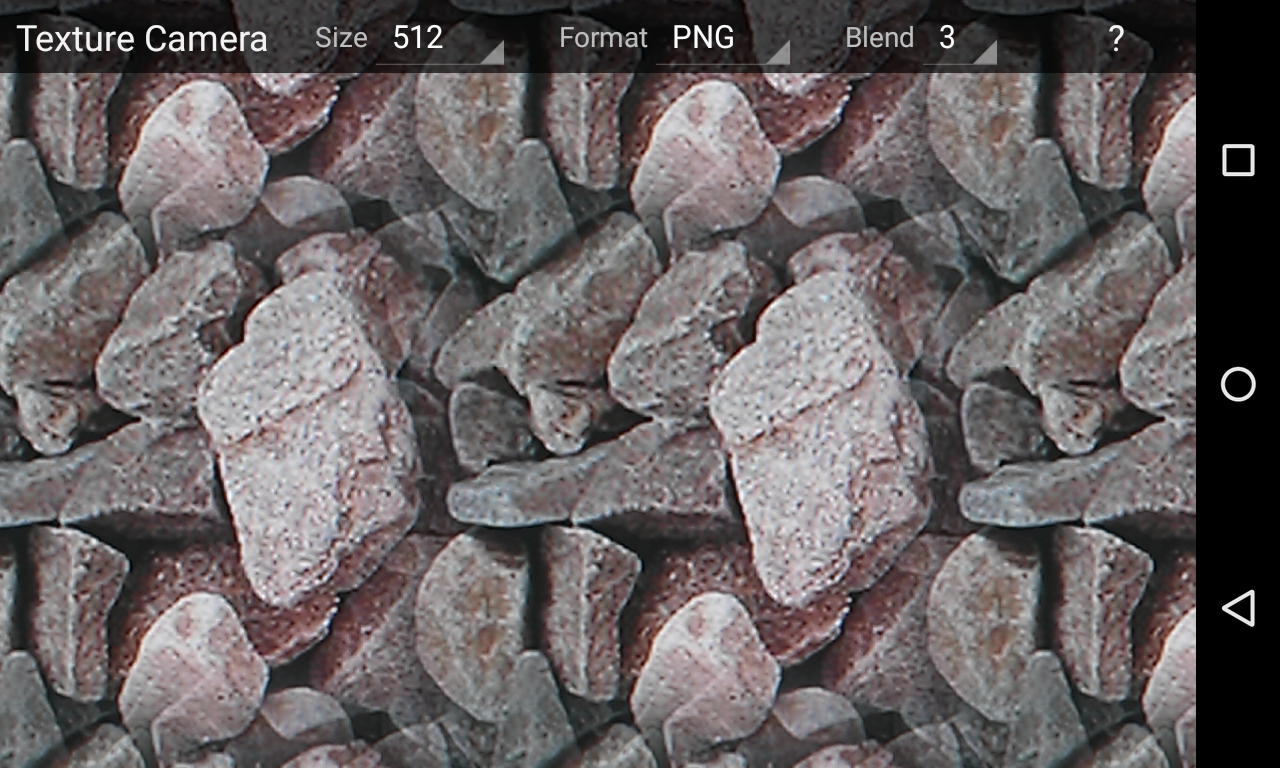Open the Blend dropdown showing 3

960,38
